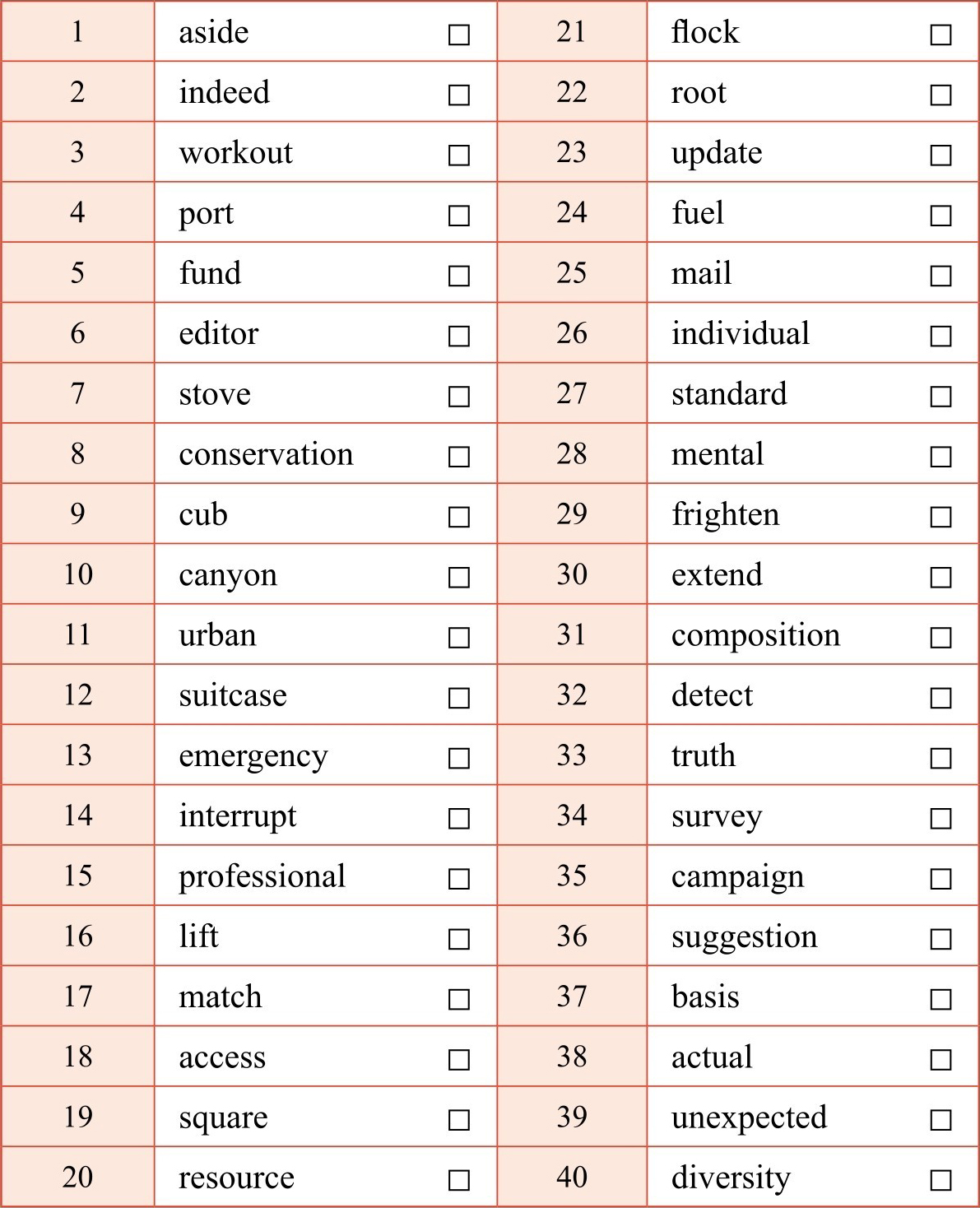Mark the 'individual' checkbox

click(x=941, y=337)
